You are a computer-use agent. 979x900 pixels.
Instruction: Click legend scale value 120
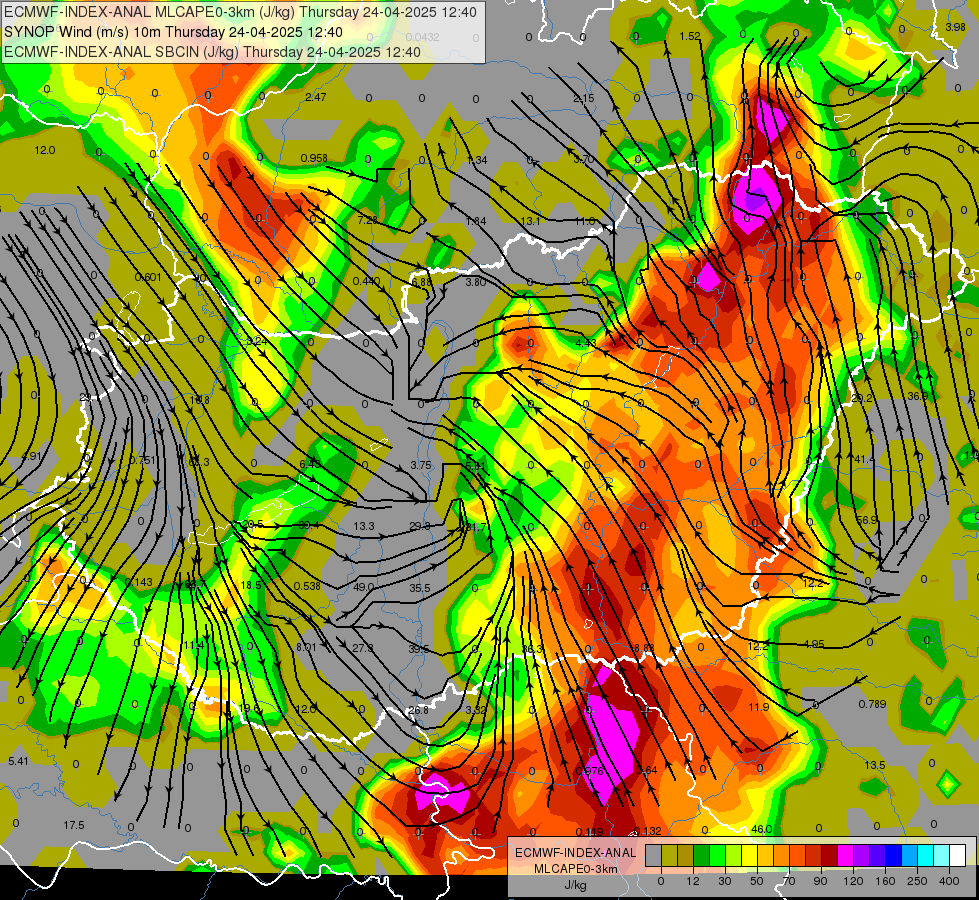pos(854,881)
